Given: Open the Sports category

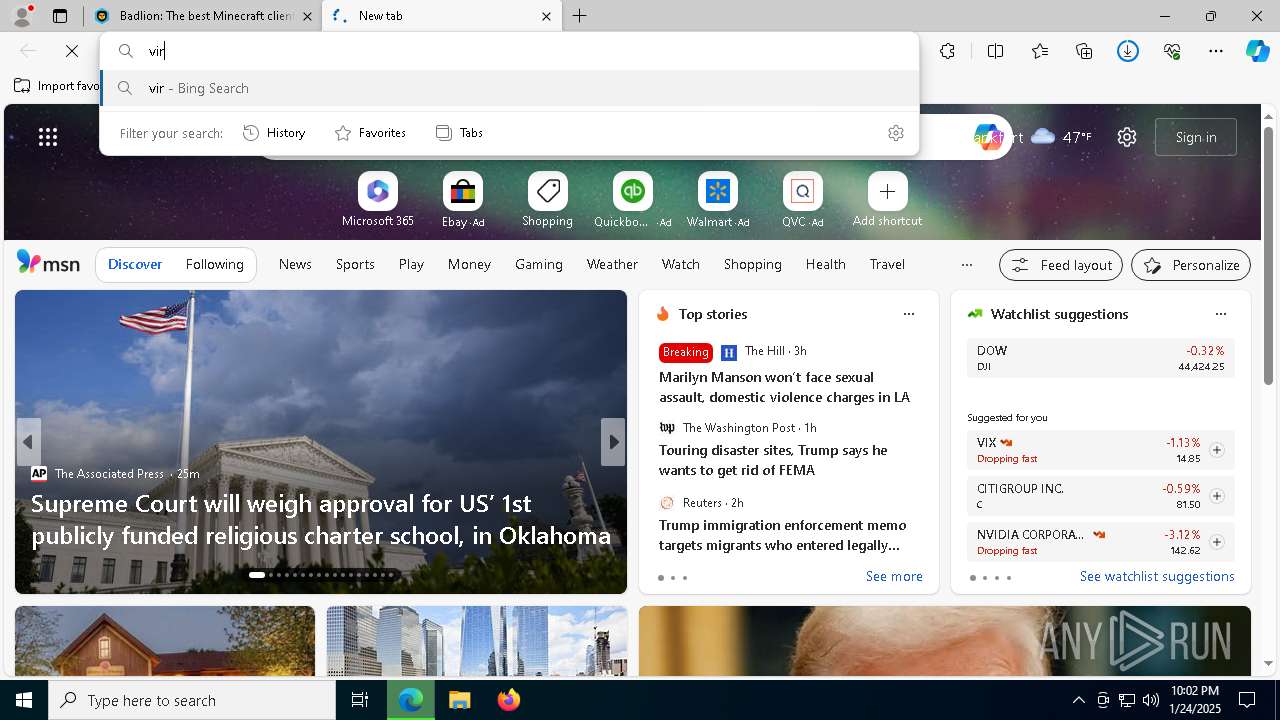Looking at the screenshot, I should click(x=355, y=264).
